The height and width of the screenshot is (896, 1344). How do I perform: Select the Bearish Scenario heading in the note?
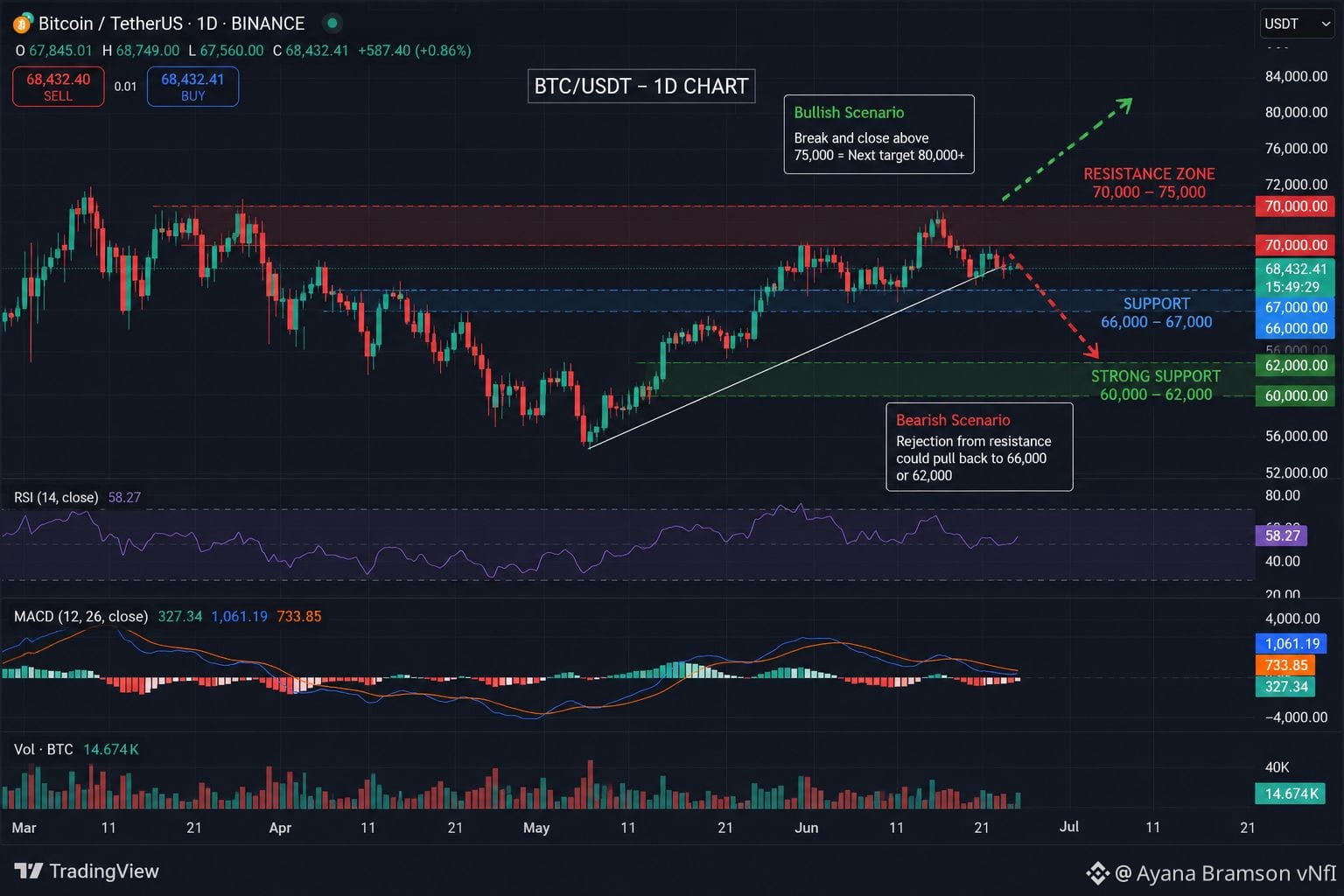953,420
